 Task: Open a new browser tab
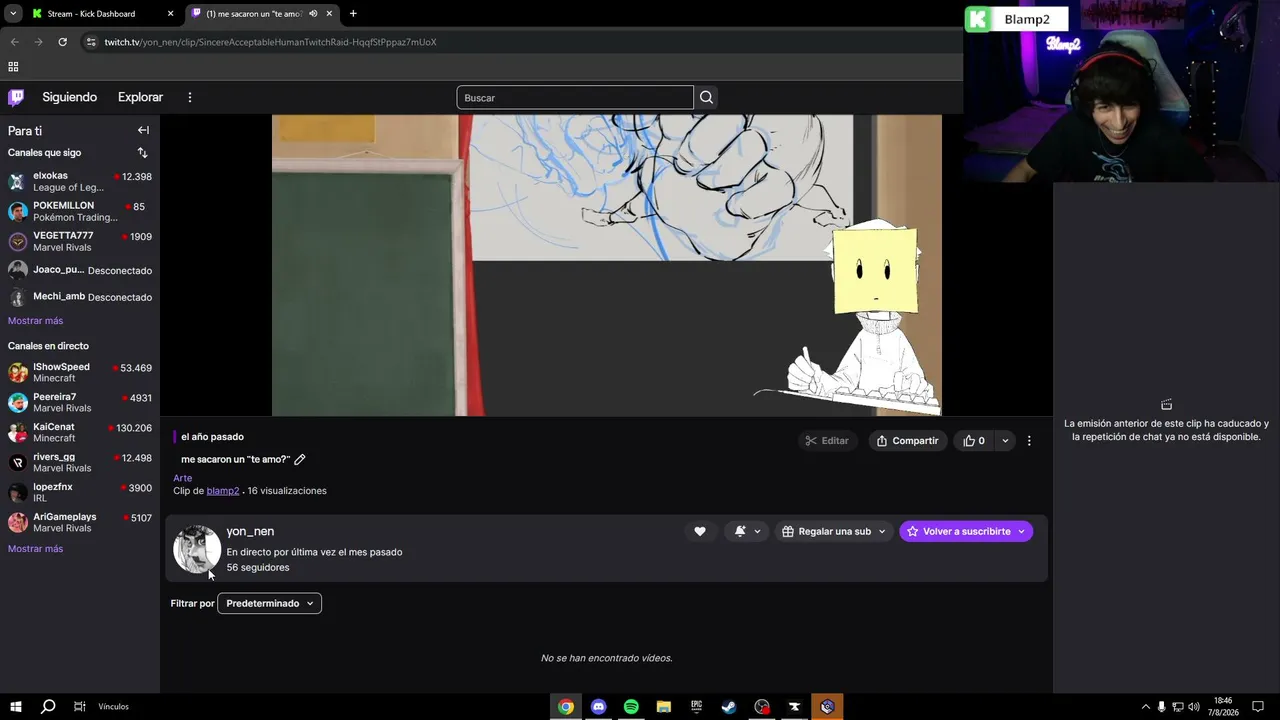(x=353, y=14)
